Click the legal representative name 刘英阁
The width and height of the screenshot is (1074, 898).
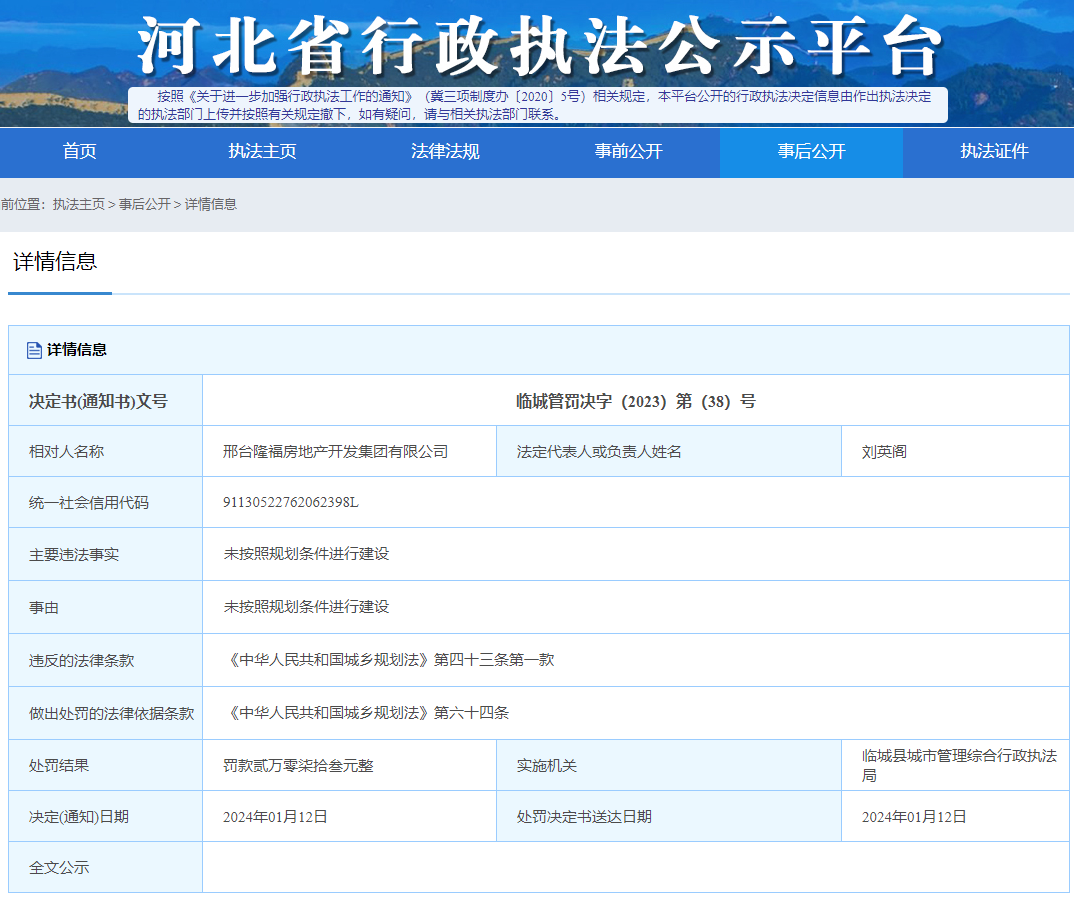pyautogui.click(x=884, y=452)
